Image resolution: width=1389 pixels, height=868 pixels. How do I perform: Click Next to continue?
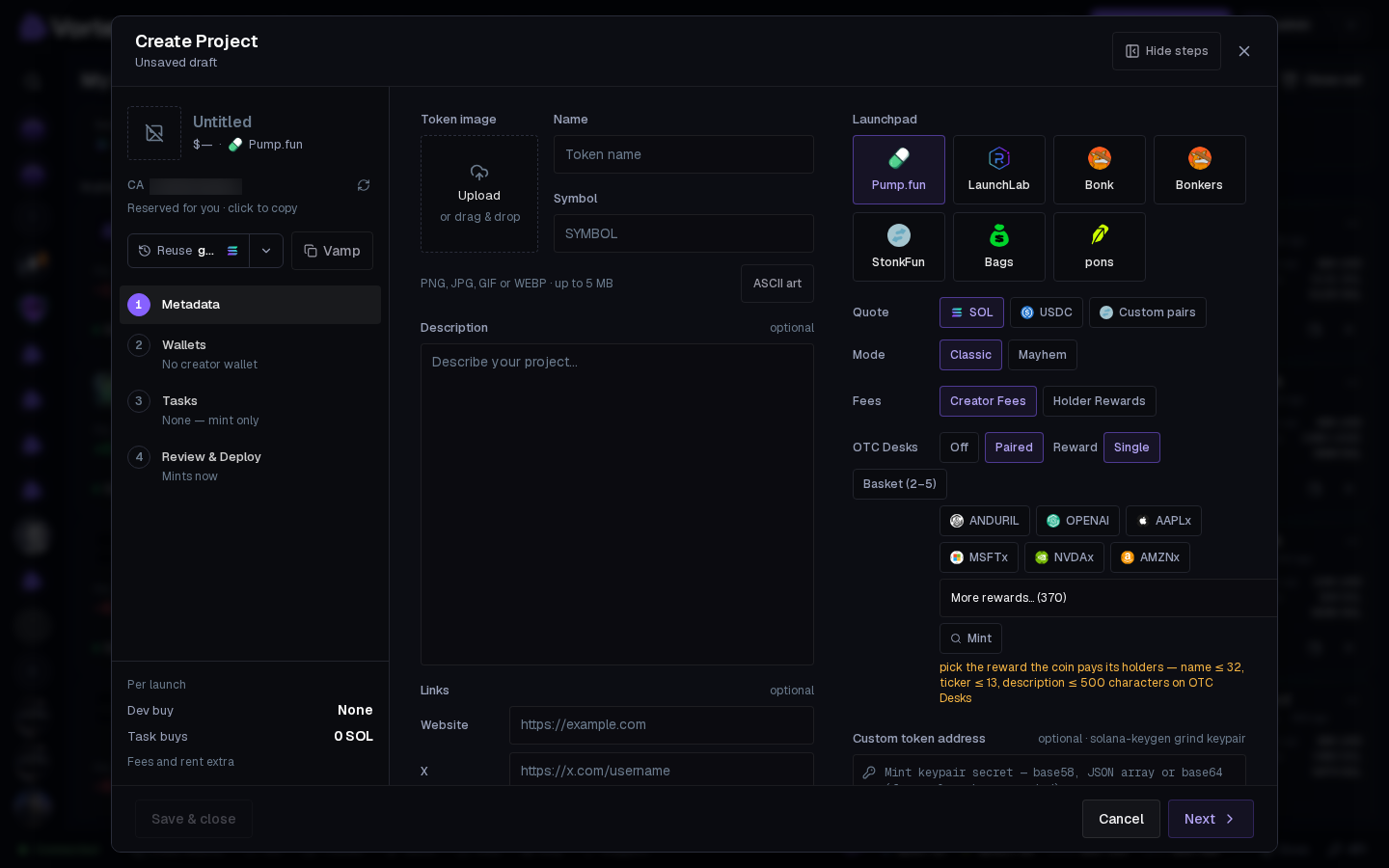point(1211,819)
